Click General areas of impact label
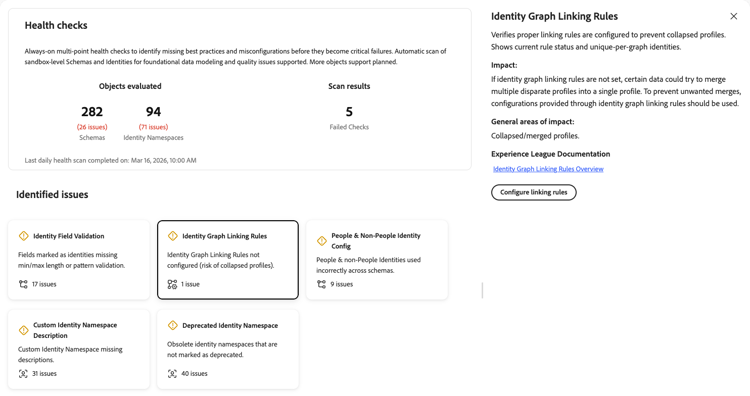This screenshot has height=396, width=750. point(532,121)
